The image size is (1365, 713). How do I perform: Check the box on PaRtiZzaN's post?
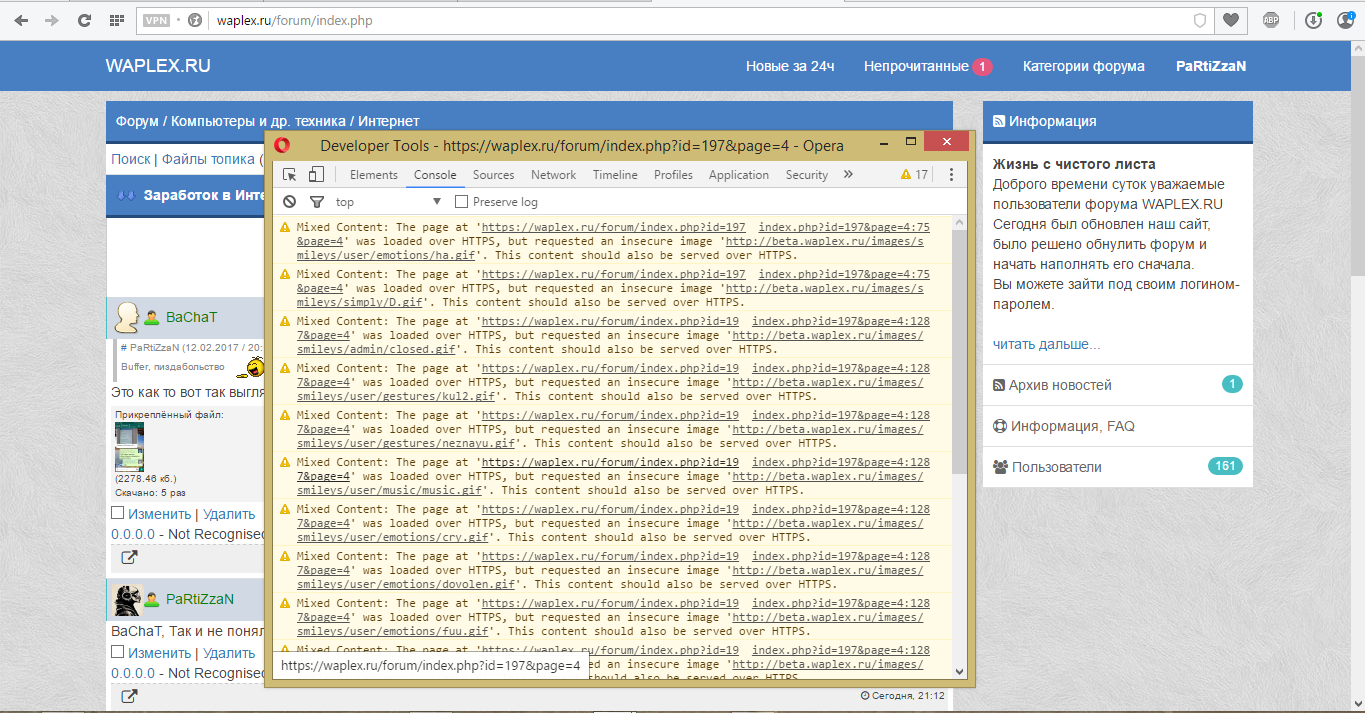click(117, 652)
